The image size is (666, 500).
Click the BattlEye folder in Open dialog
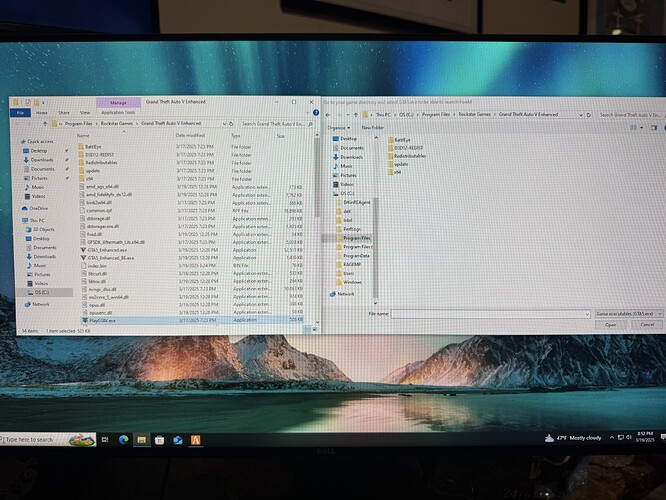tap(399, 139)
